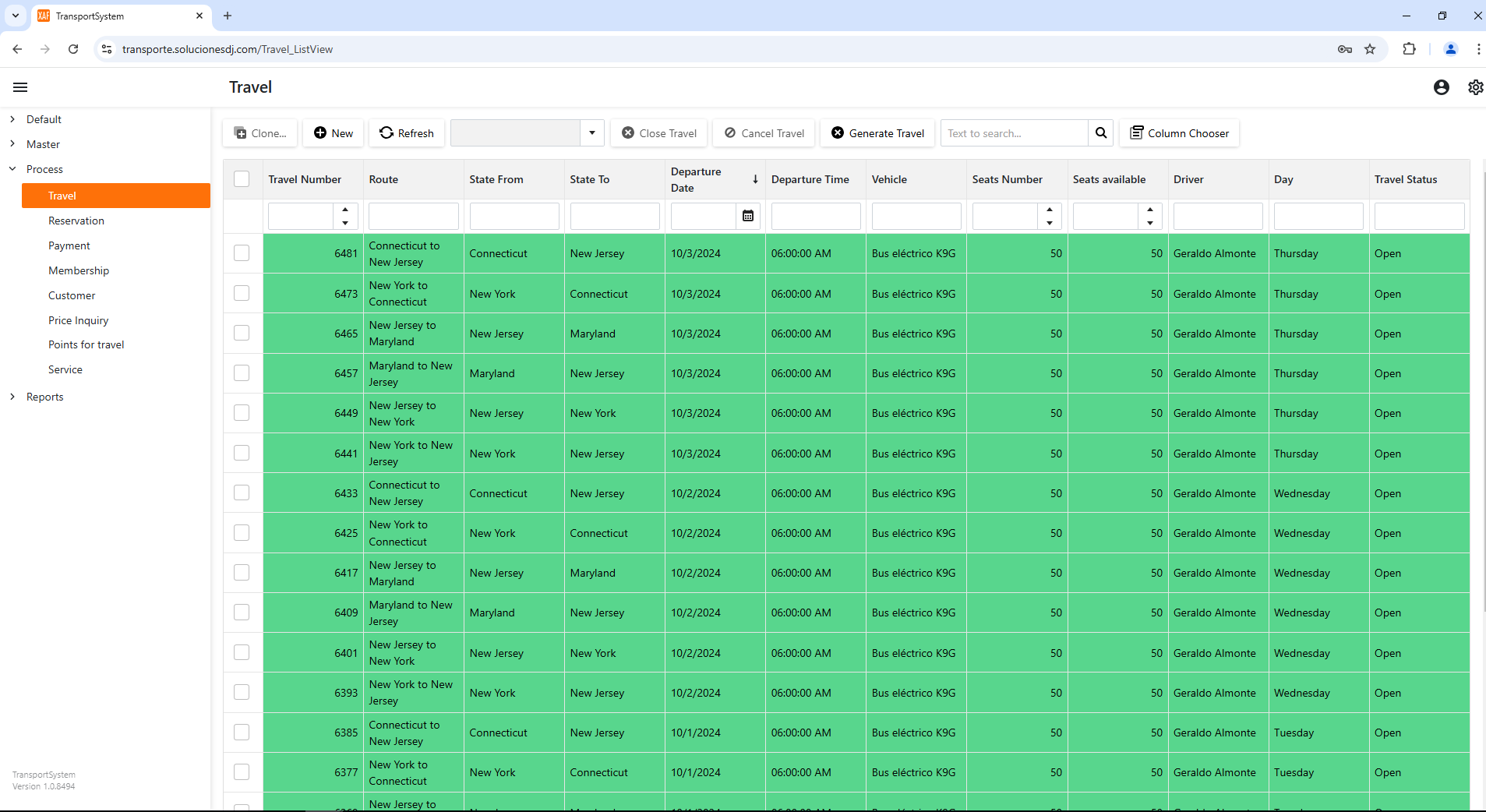View site information icon in address bar
The width and height of the screenshot is (1486, 812).
pos(107,49)
